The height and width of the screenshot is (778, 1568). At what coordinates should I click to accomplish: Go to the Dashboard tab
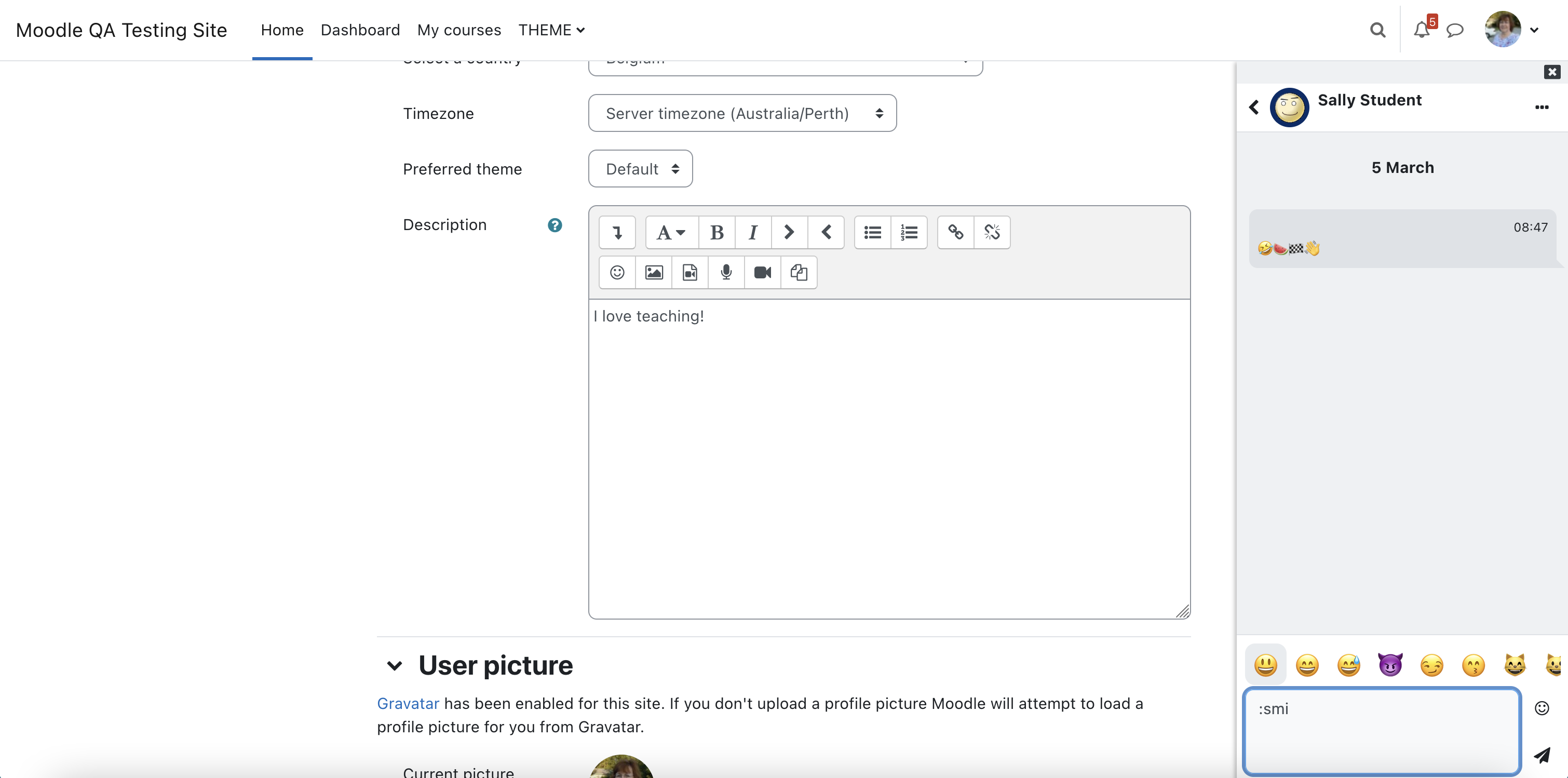tap(360, 30)
